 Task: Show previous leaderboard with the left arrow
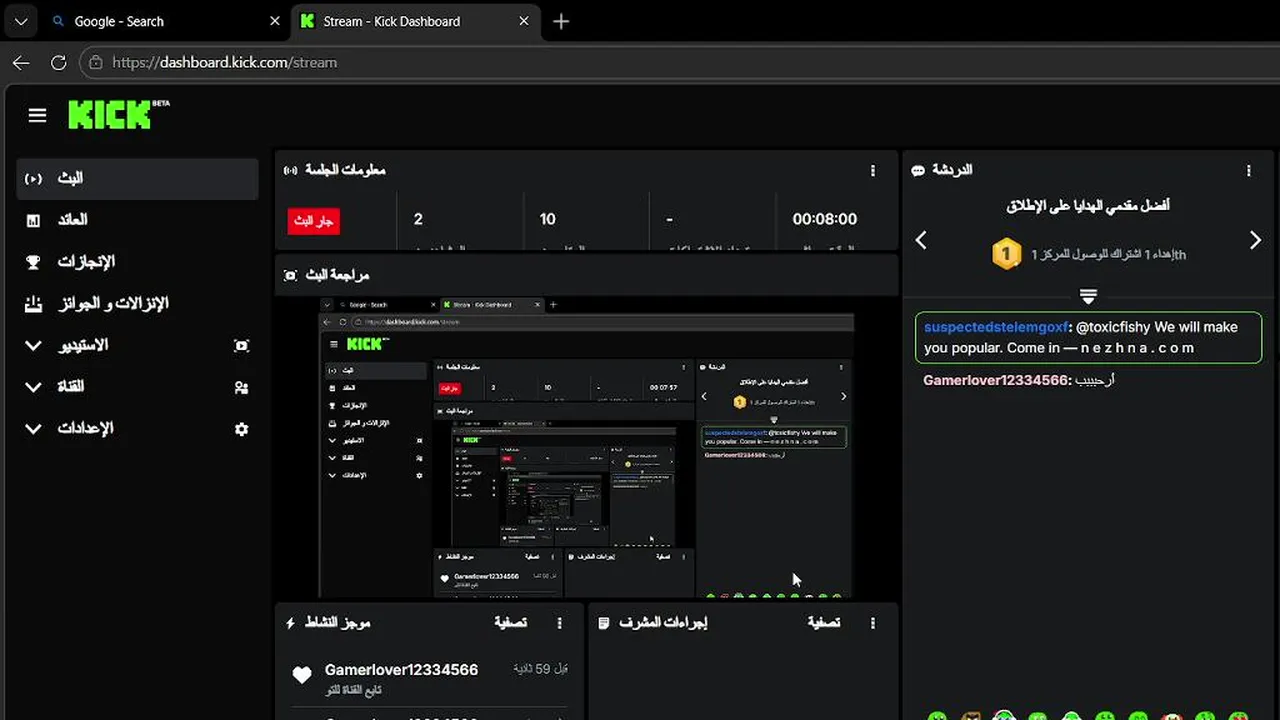click(x=921, y=240)
